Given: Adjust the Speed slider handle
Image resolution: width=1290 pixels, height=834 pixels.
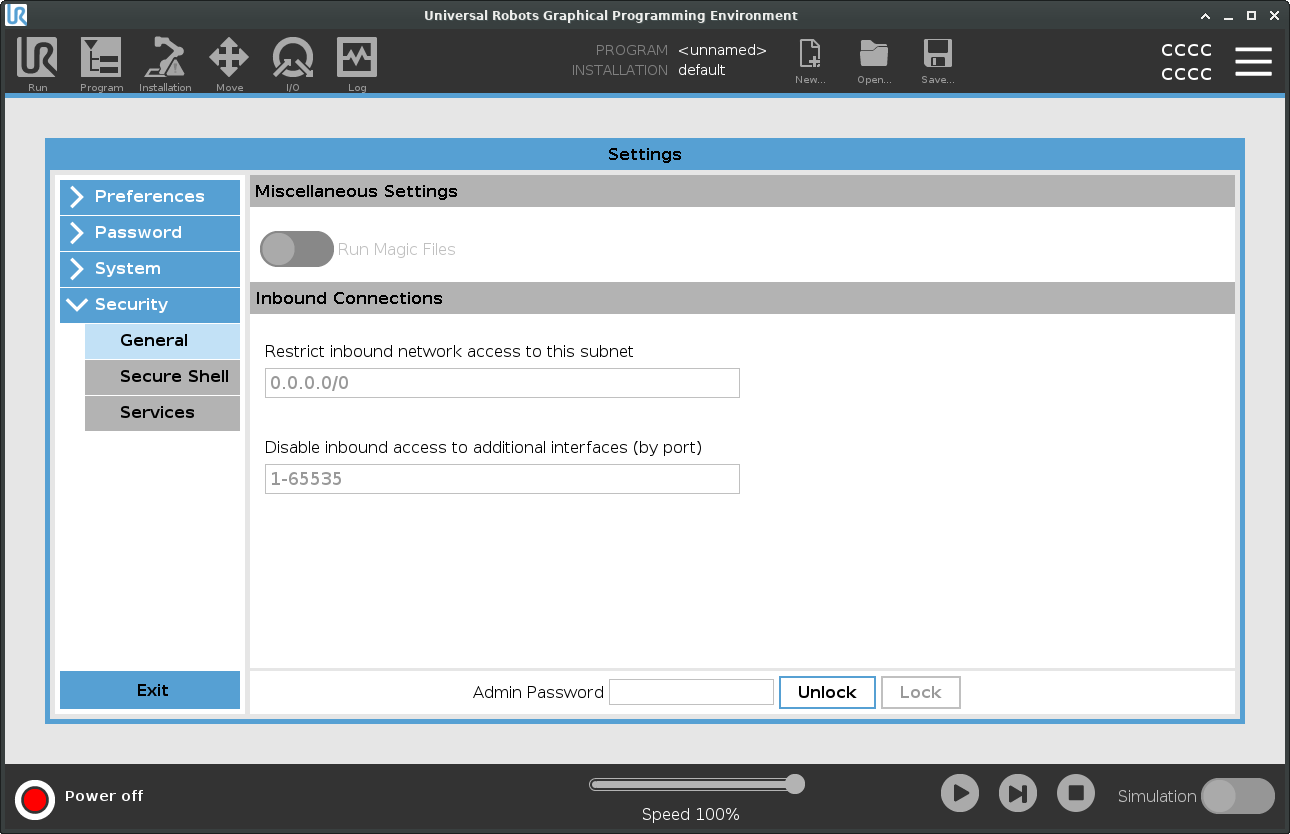Looking at the screenshot, I should [795, 784].
